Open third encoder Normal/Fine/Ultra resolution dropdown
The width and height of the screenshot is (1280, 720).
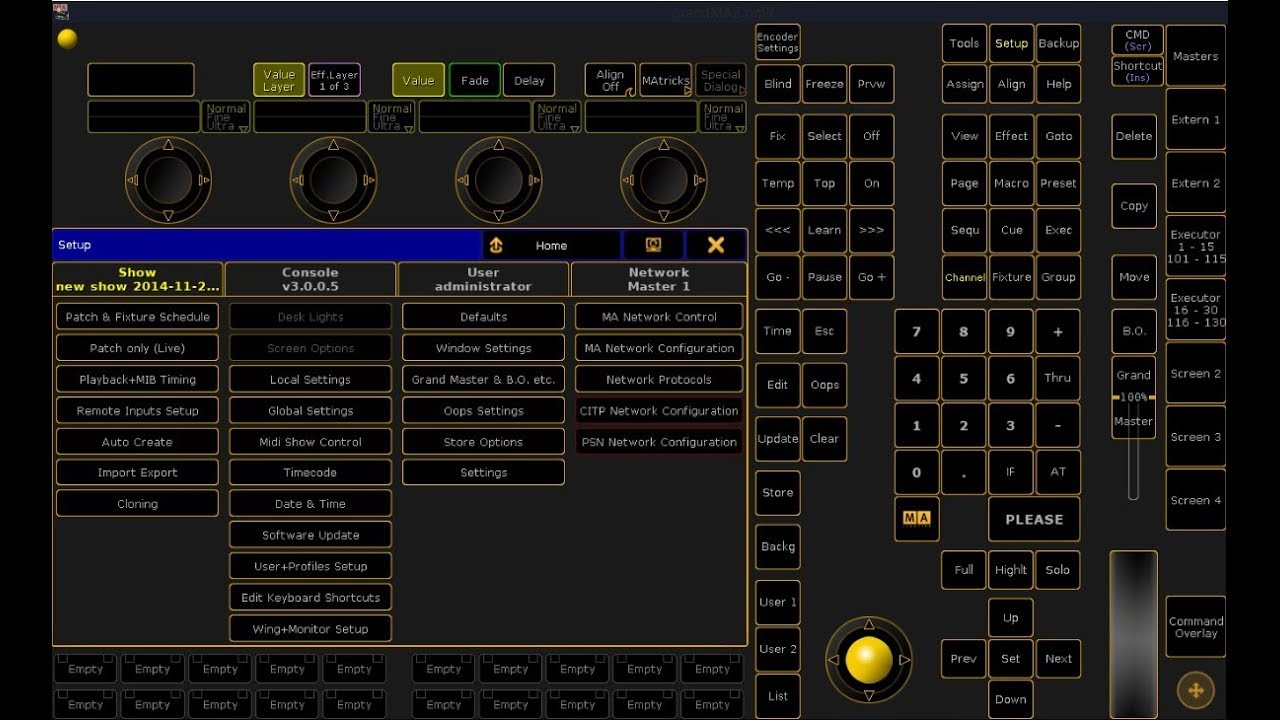[x=557, y=117]
